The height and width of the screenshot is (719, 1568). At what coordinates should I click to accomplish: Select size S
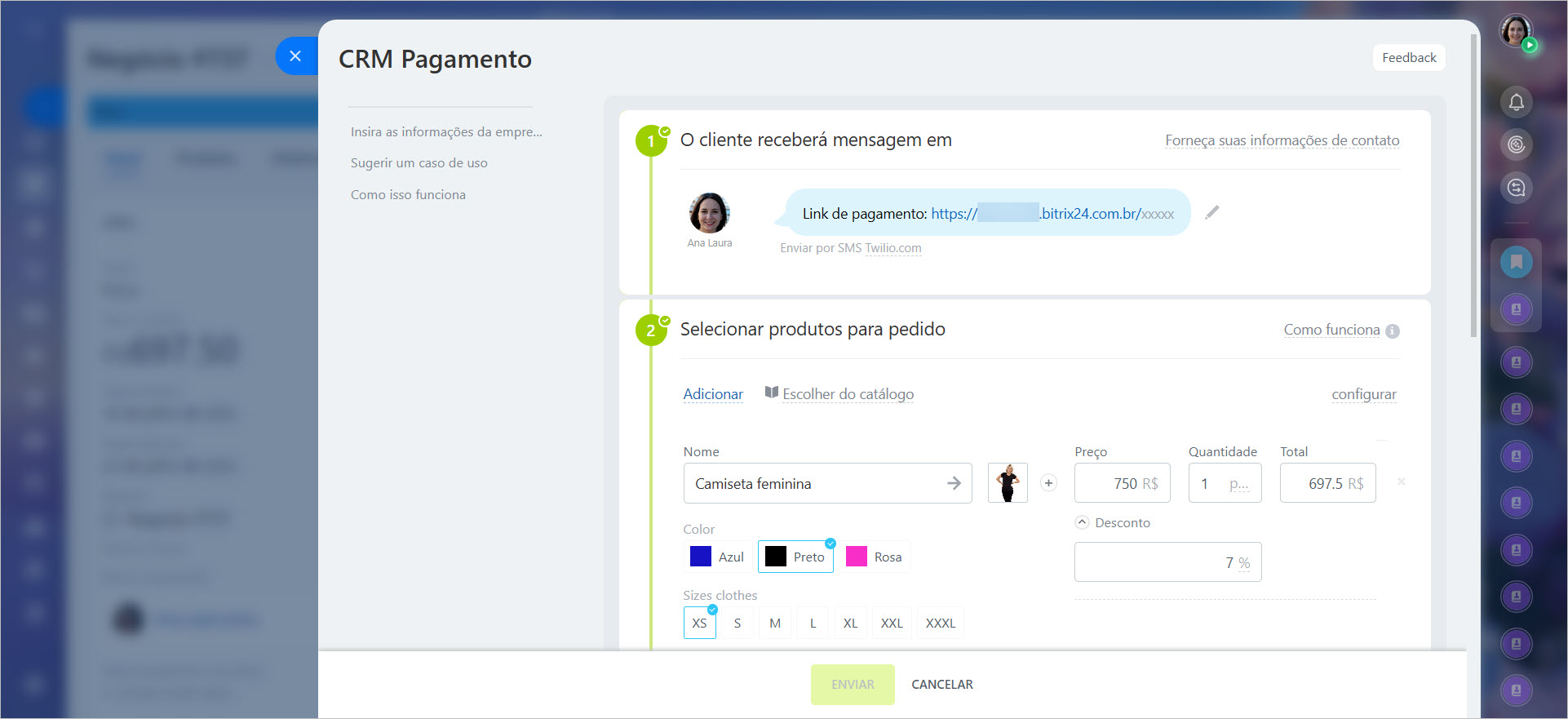(x=737, y=623)
